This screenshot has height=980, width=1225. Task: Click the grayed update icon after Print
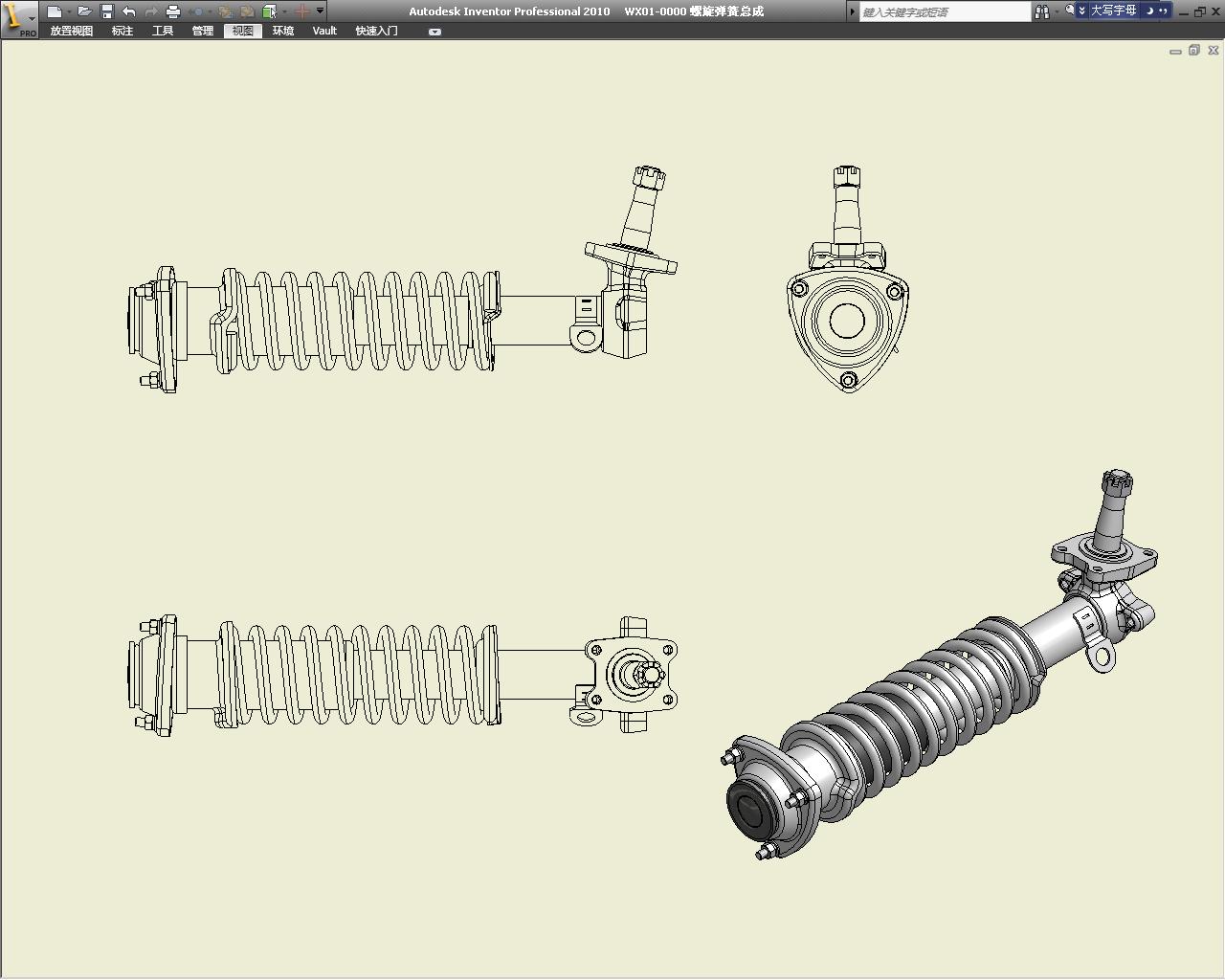click(x=197, y=11)
